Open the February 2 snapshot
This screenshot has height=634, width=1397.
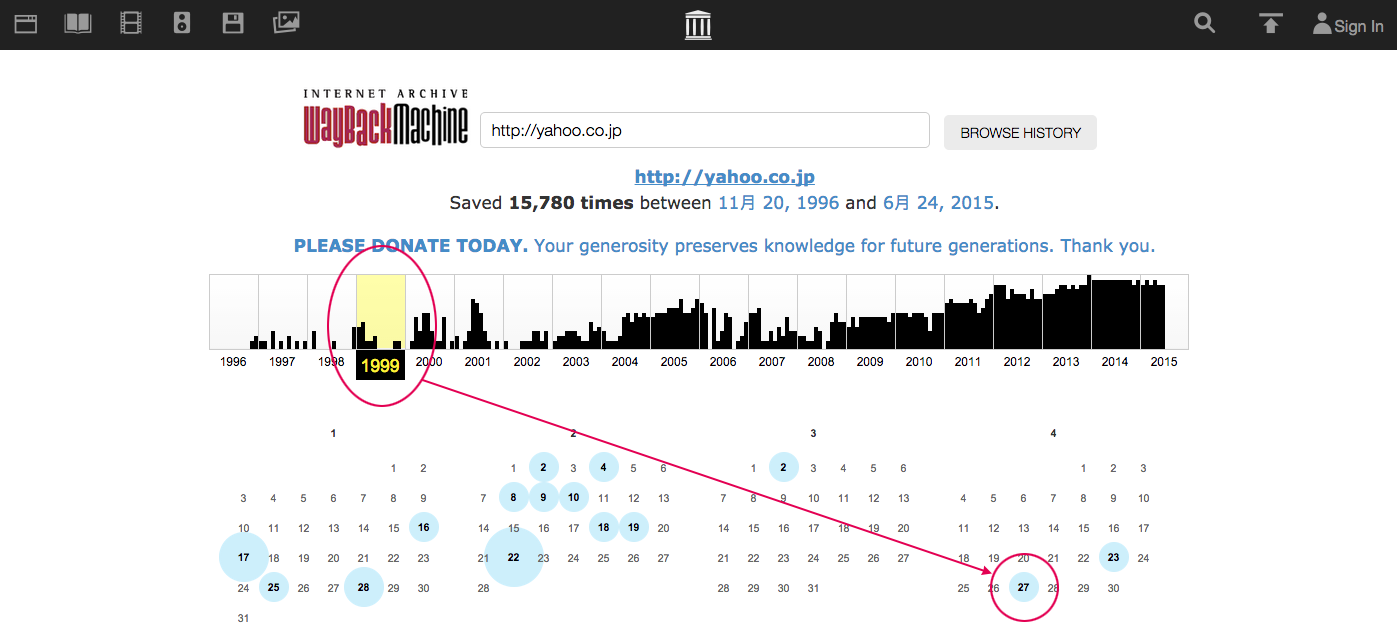point(544,467)
